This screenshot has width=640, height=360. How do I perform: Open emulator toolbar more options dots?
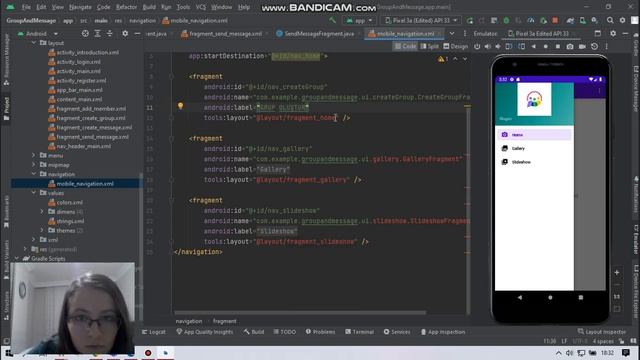(607, 47)
